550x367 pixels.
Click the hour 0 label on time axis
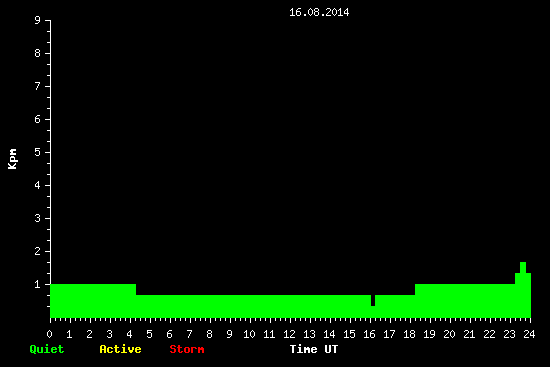point(49,334)
